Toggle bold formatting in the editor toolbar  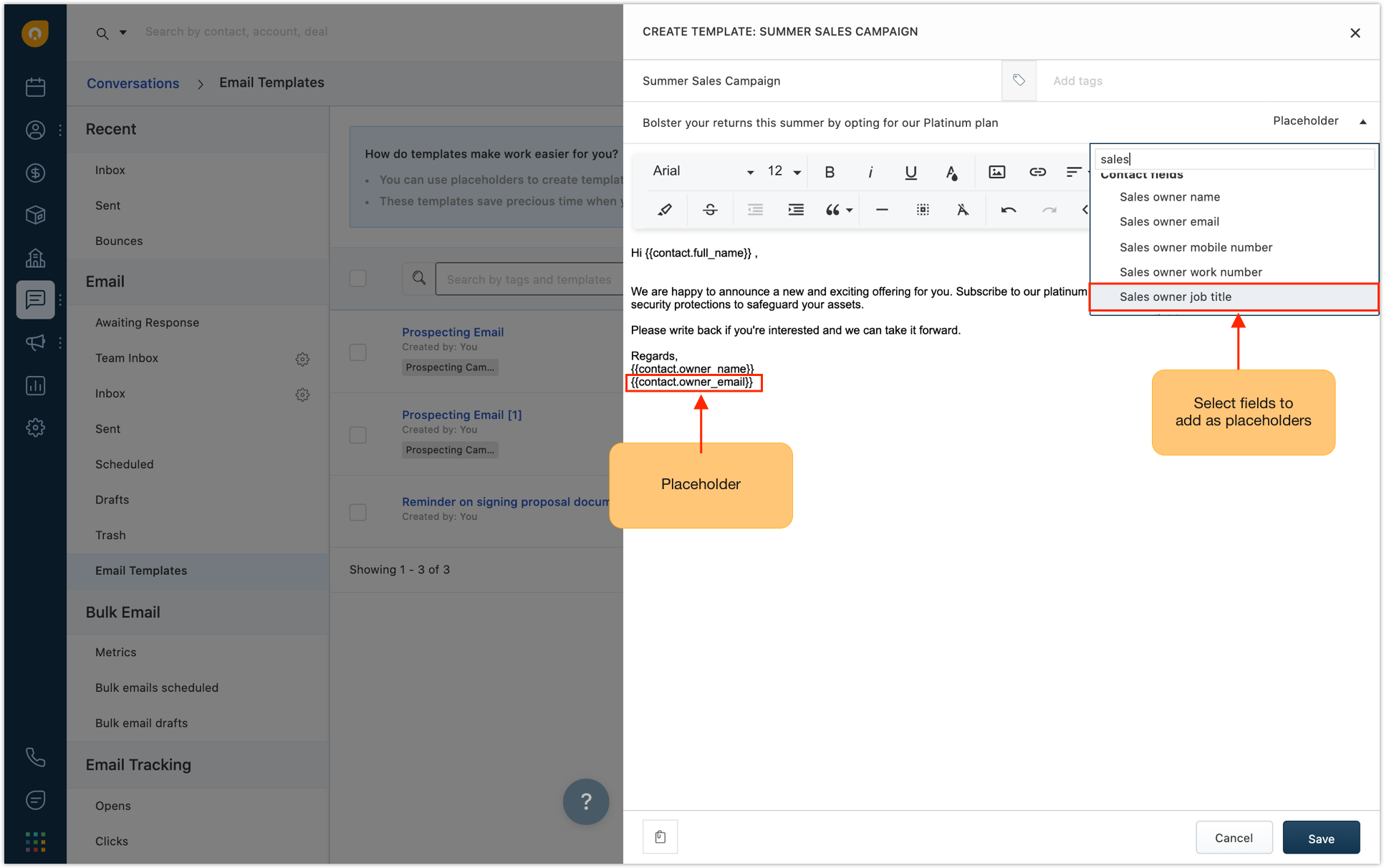click(x=830, y=172)
